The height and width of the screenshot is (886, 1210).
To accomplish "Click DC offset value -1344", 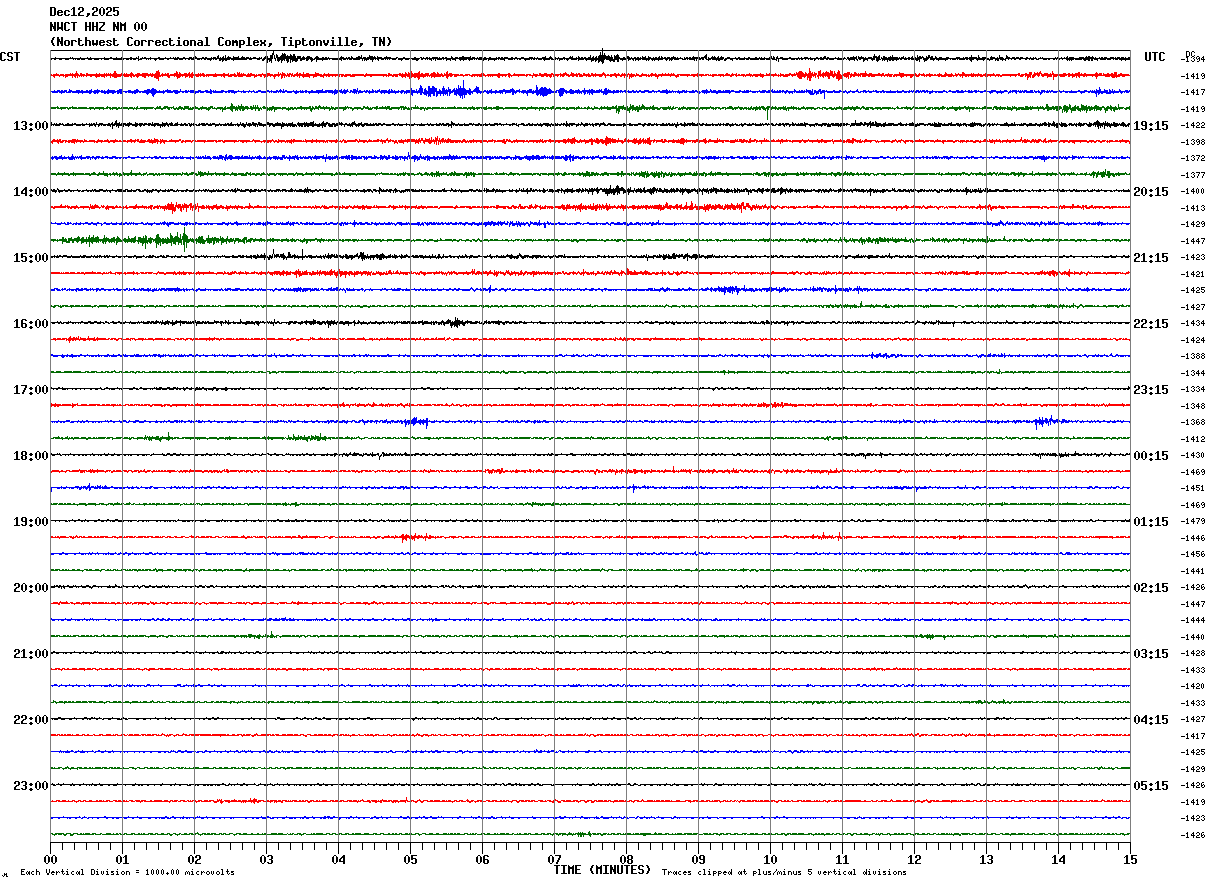I will [1192, 373].
